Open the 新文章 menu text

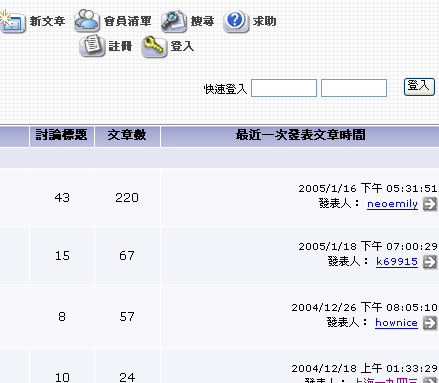coord(47,21)
